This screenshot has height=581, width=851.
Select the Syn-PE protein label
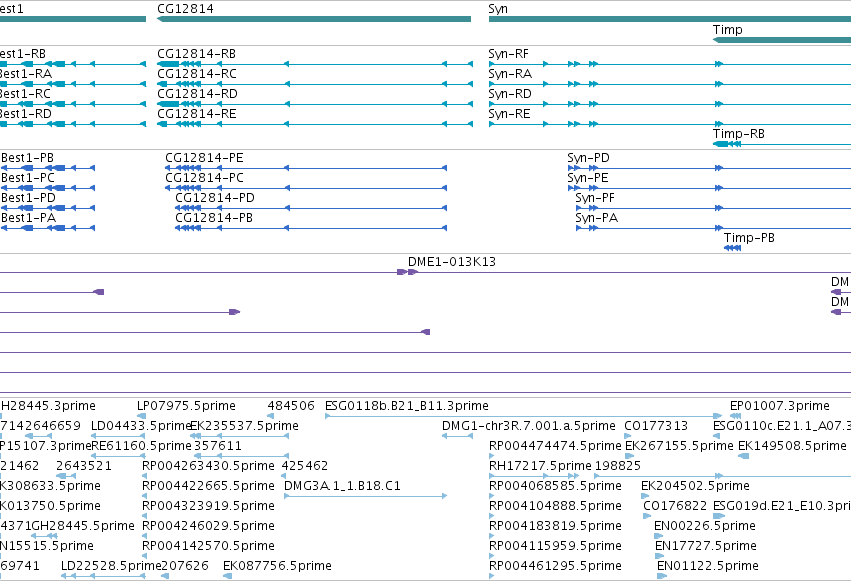[x=588, y=178]
